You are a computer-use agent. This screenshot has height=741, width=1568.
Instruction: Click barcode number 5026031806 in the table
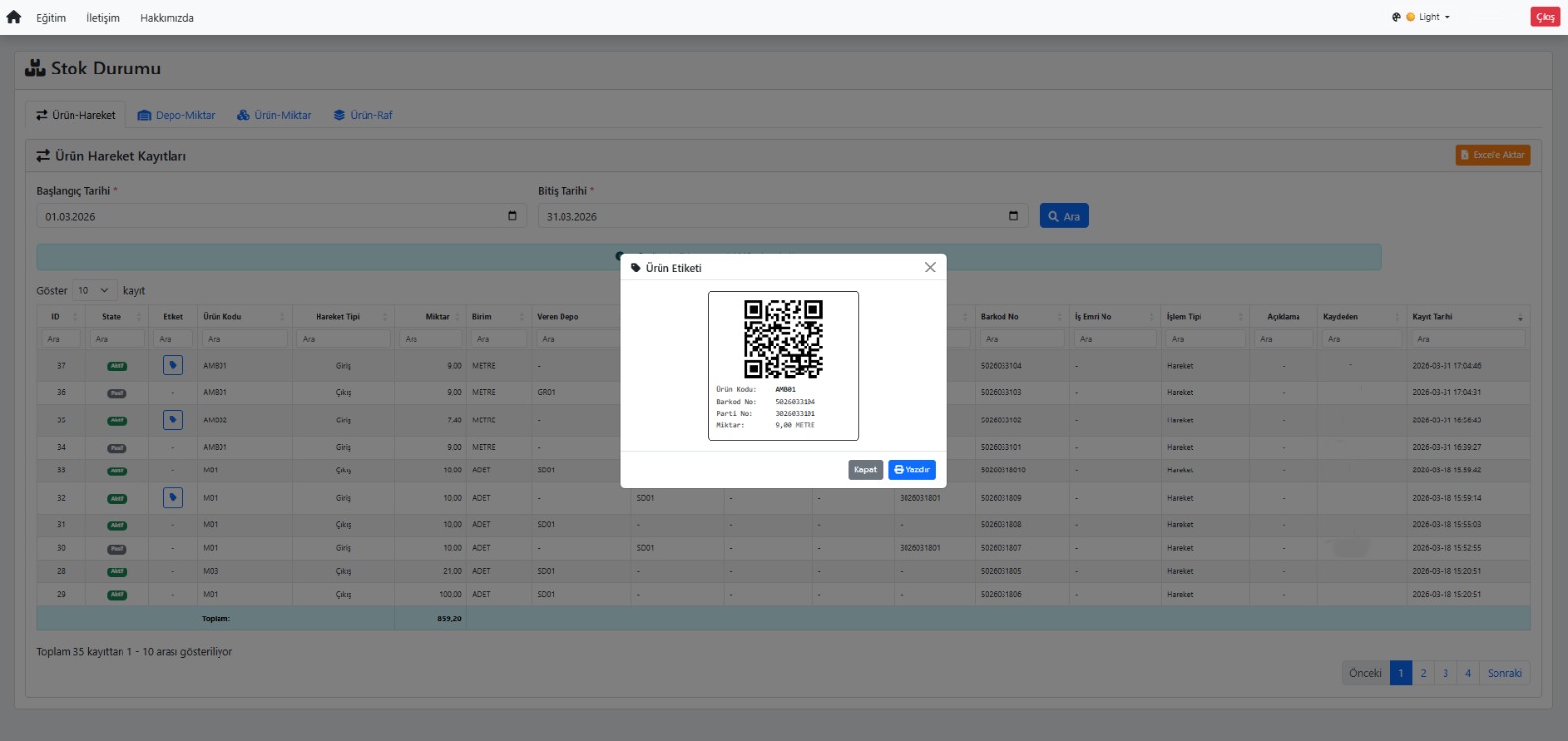(x=1002, y=595)
